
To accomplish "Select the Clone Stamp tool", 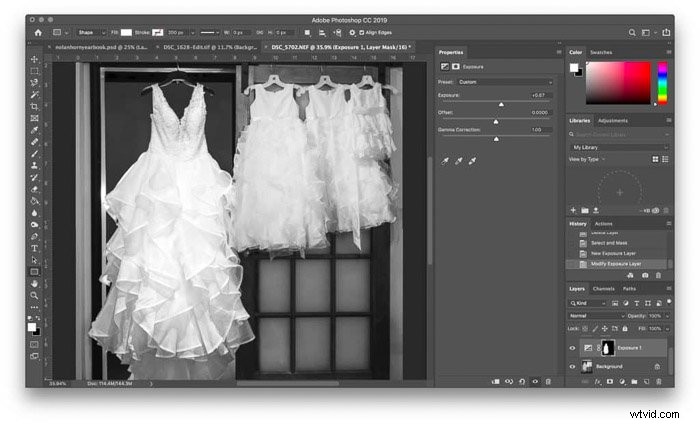I will point(34,166).
